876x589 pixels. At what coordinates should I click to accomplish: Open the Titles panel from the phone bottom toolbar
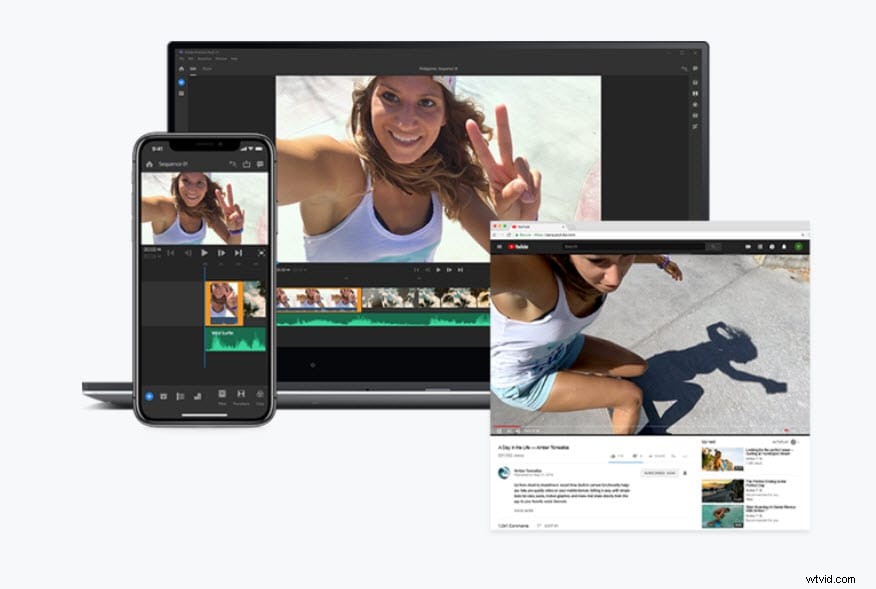[x=222, y=394]
